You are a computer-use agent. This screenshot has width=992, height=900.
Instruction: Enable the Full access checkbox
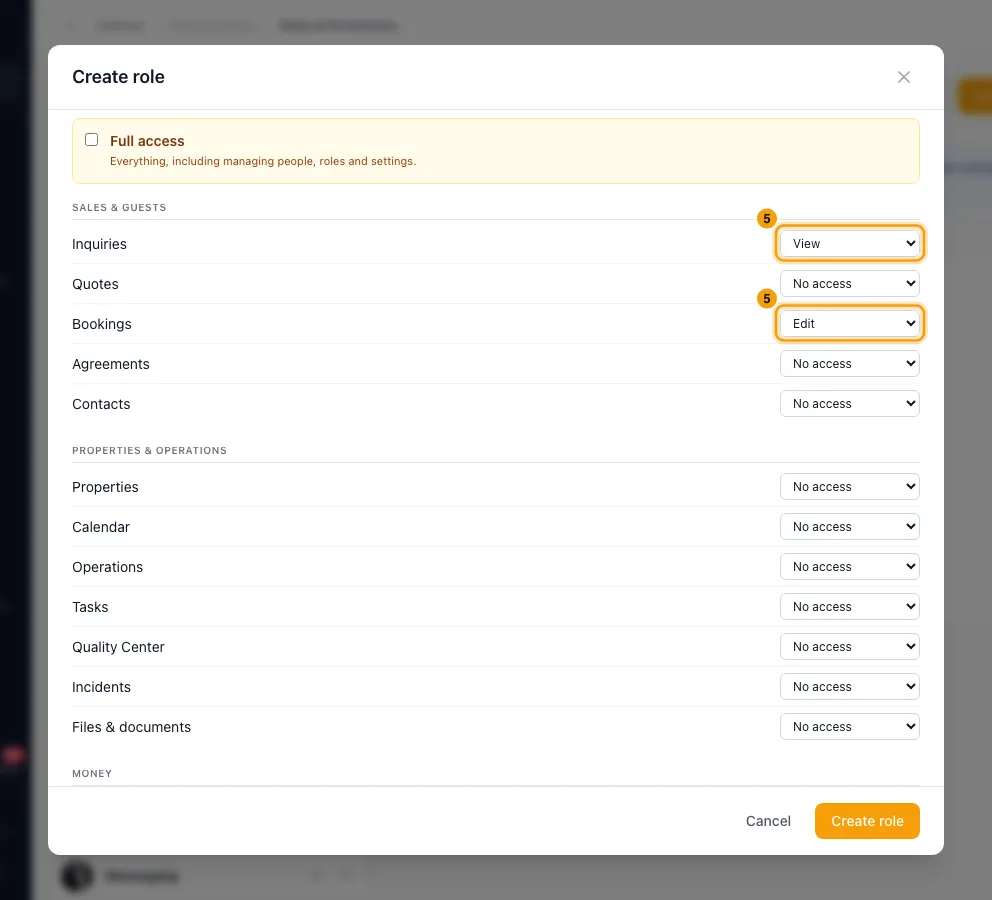pyautogui.click(x=92, y=140)
